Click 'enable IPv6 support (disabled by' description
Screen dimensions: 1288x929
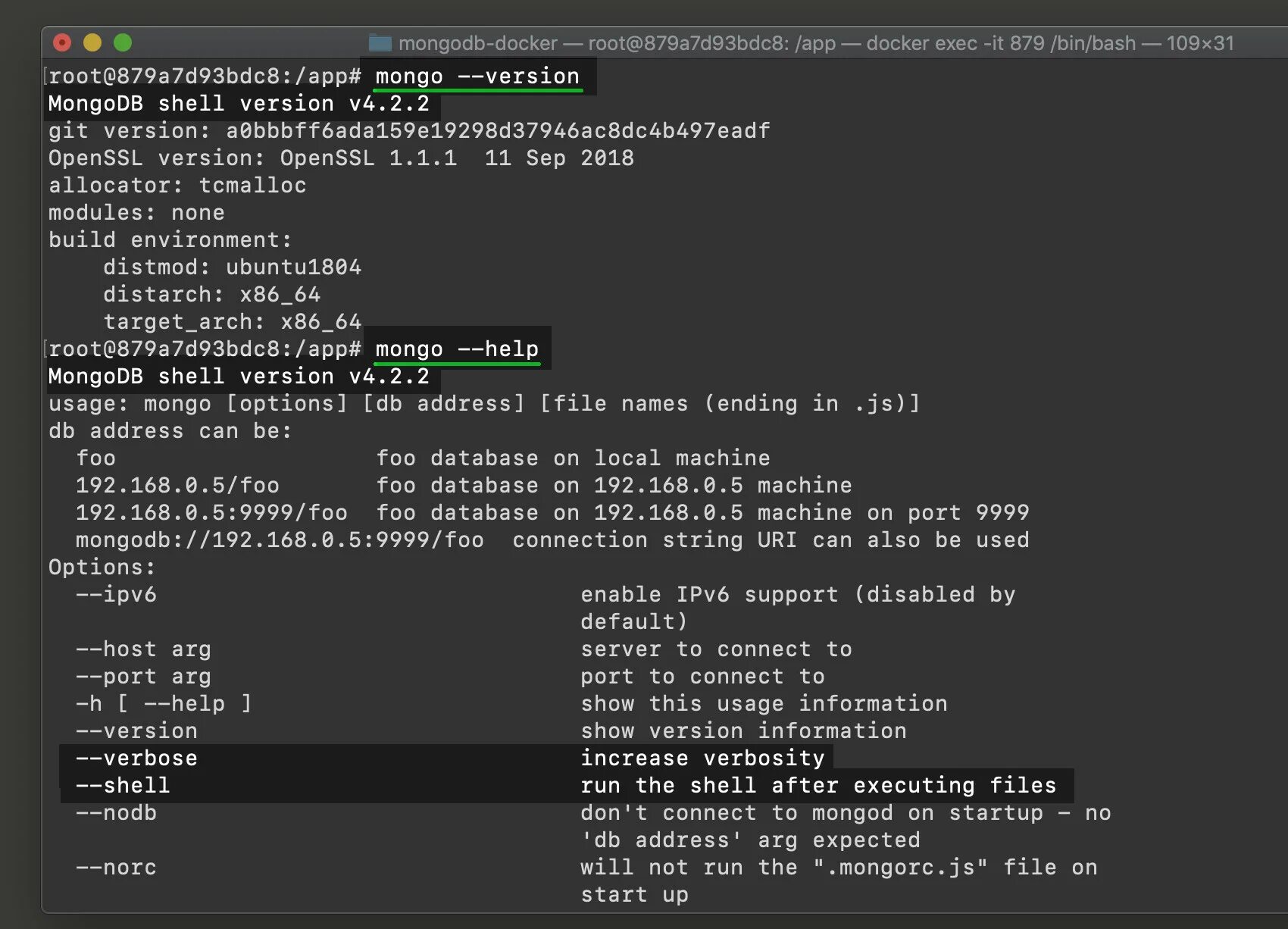[798, 595]
